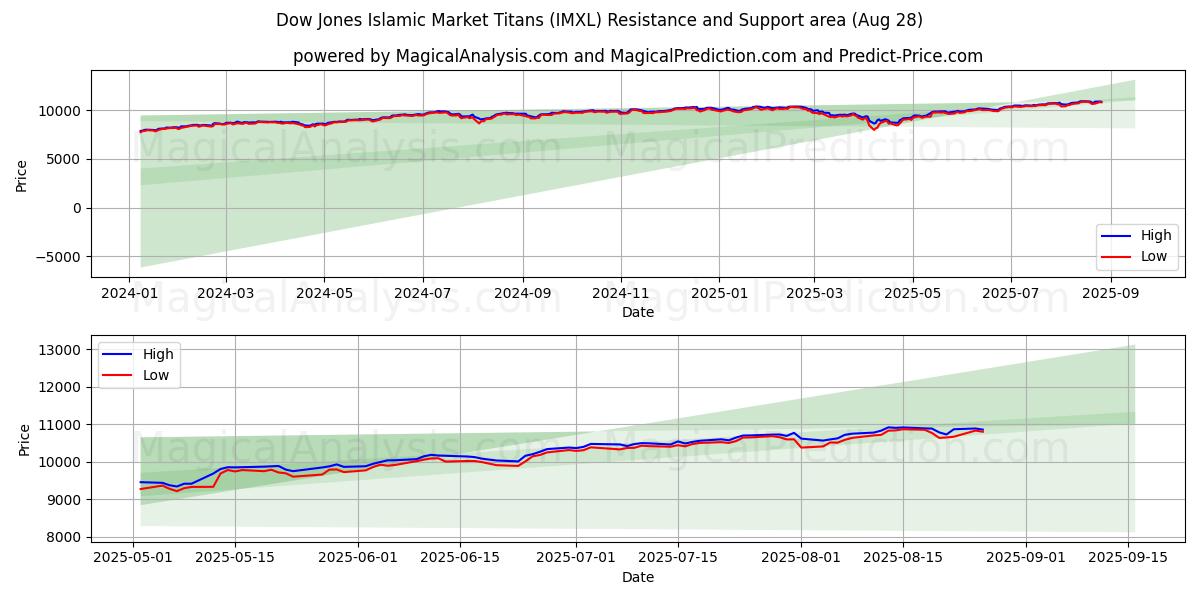1200x600 pixels.
Task: Click the 2025-09 tick label
Action: pos(1110,293)
